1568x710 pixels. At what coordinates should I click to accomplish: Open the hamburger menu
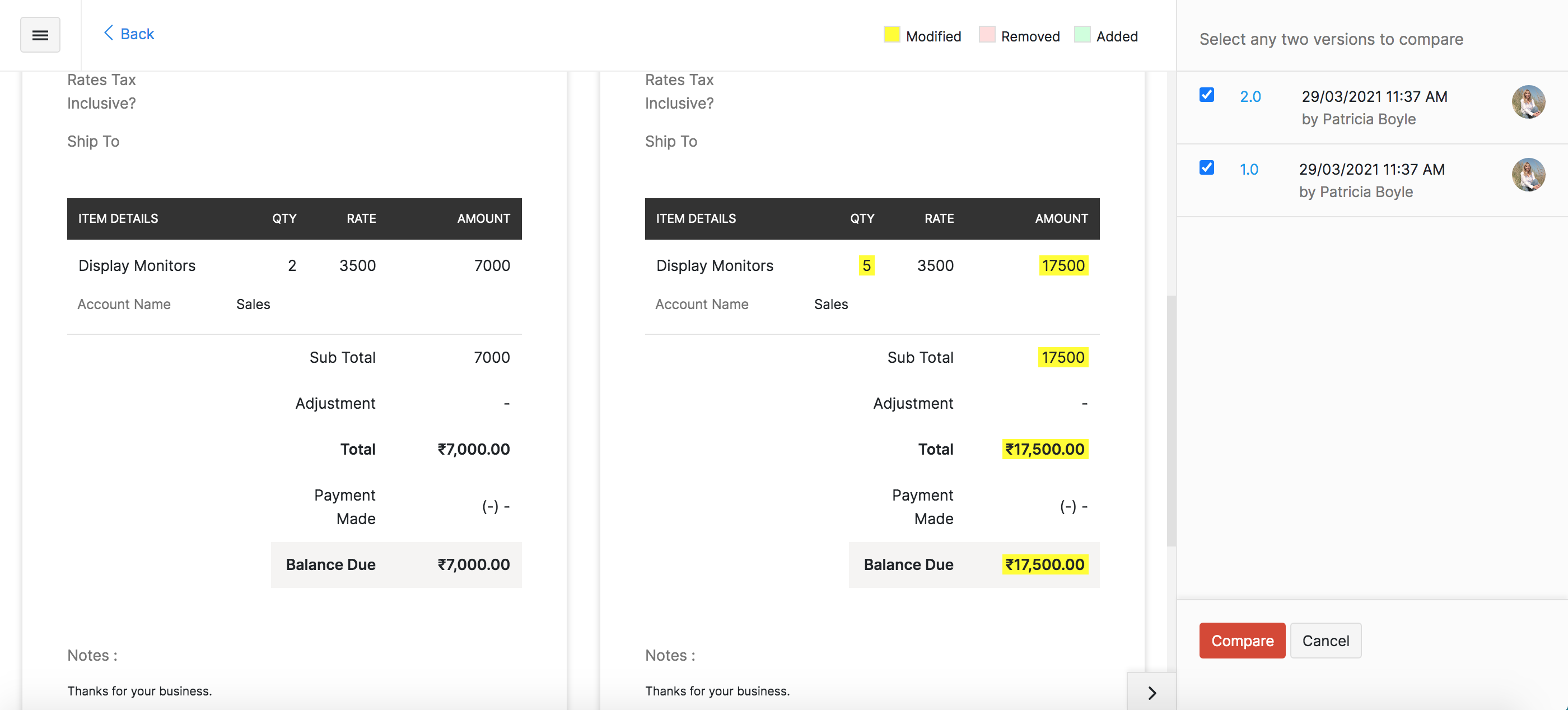click(40, 35)
